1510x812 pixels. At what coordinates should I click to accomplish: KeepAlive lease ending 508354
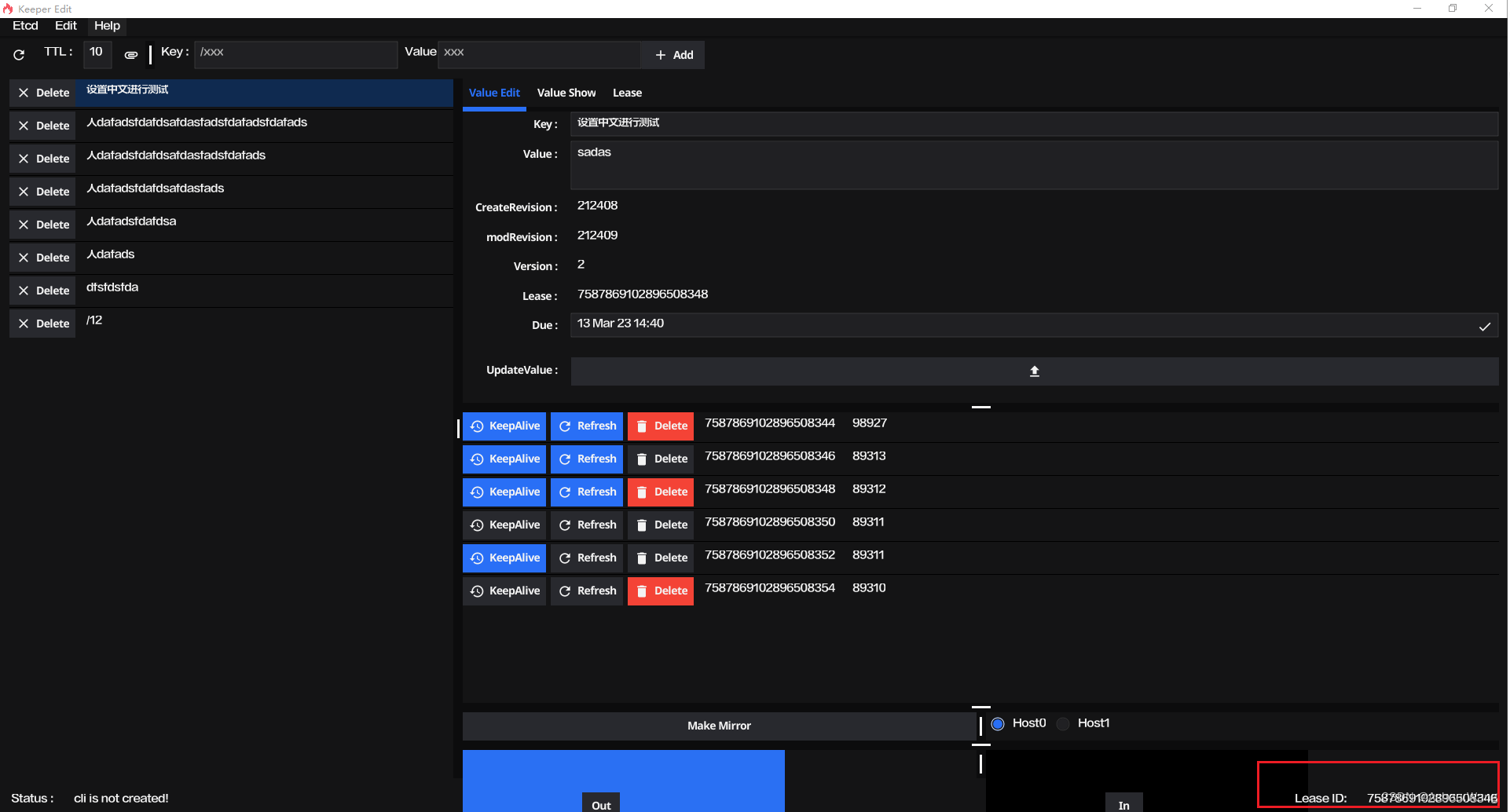pyautogui.click(x=504, y=591)
